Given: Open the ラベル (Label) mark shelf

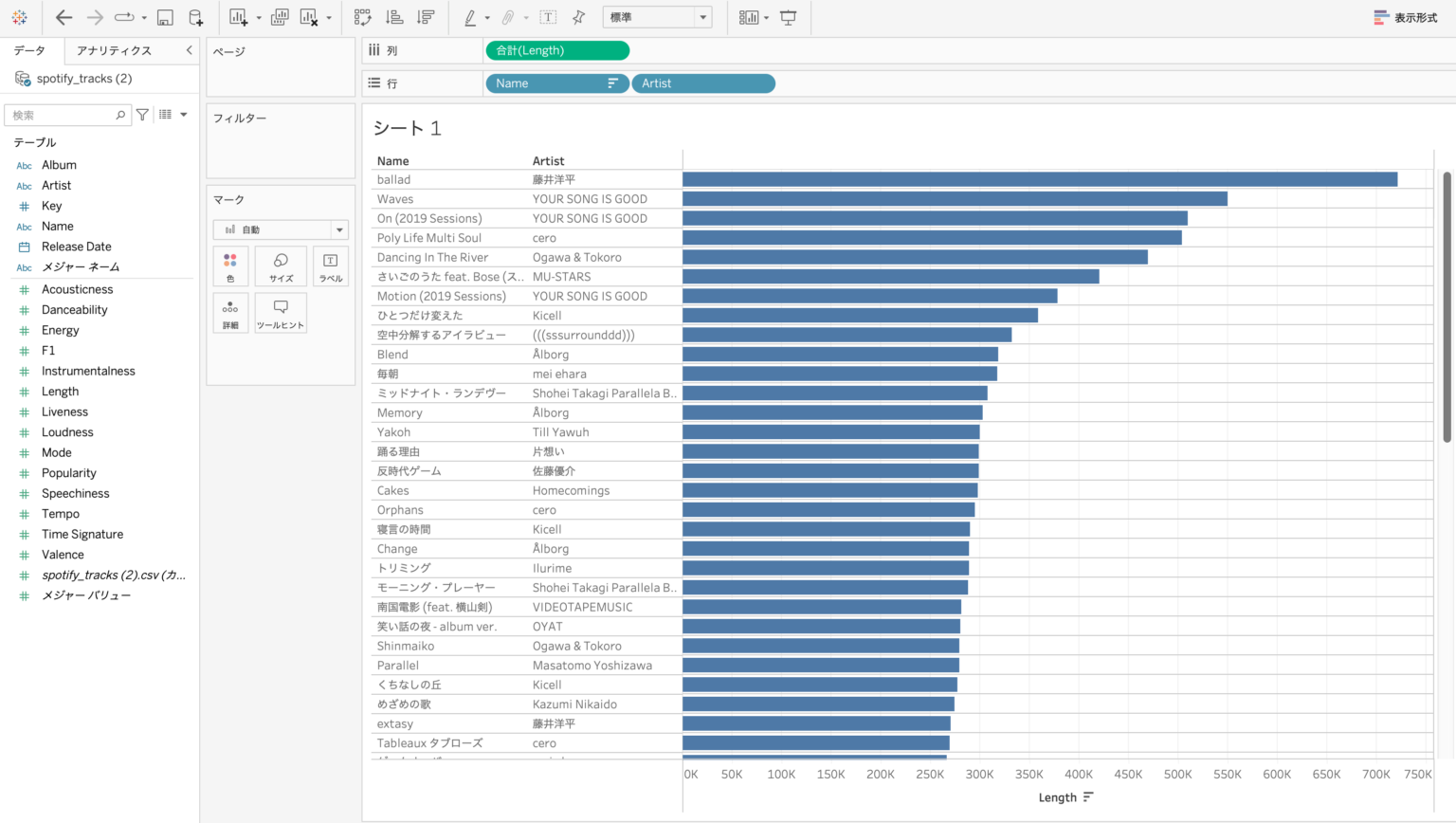Looking at the screenshot, I should (330, 266).
